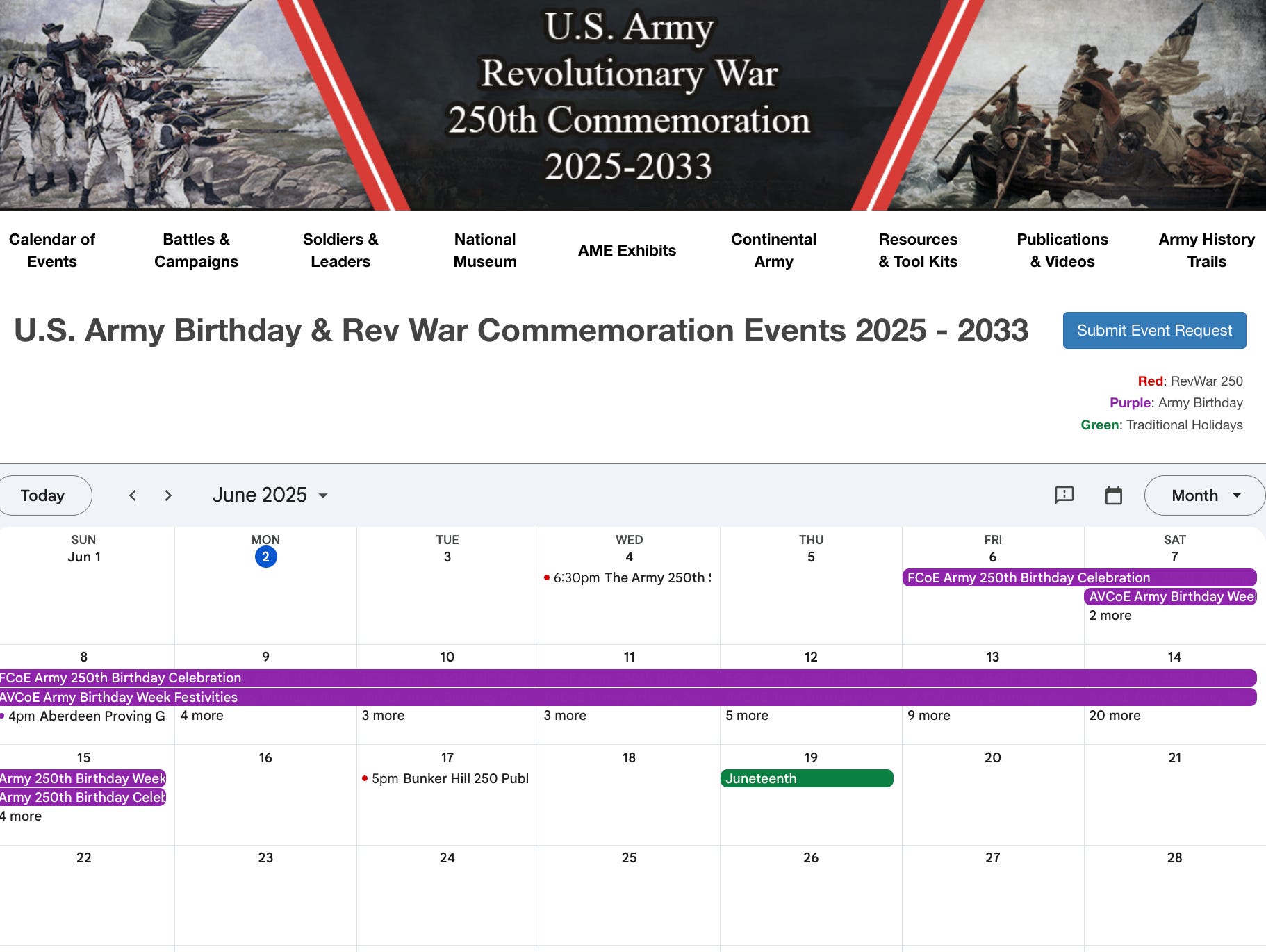Click the Green: Traditional Holidays legend text
1266x952 pixels.
pos(1162,425)
